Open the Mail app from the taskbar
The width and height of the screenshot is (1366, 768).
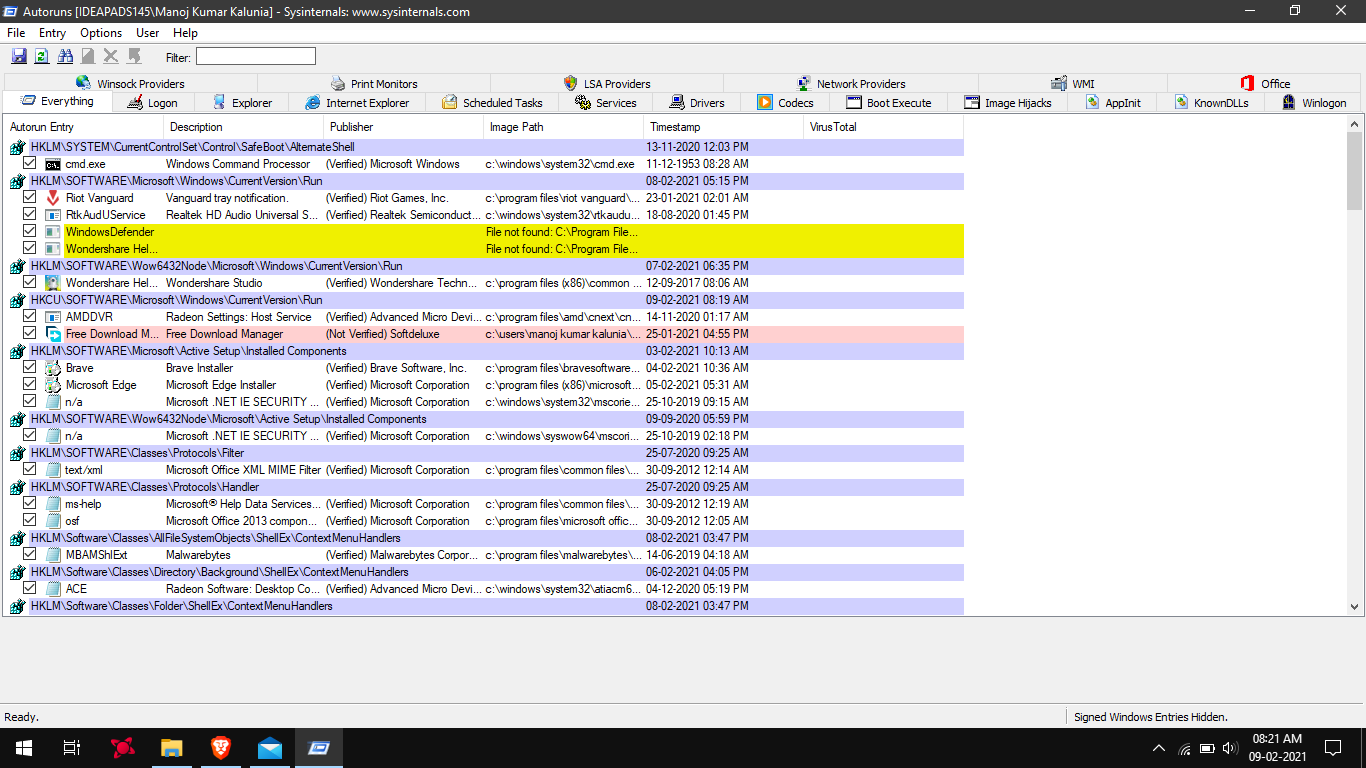coord(269,748)
